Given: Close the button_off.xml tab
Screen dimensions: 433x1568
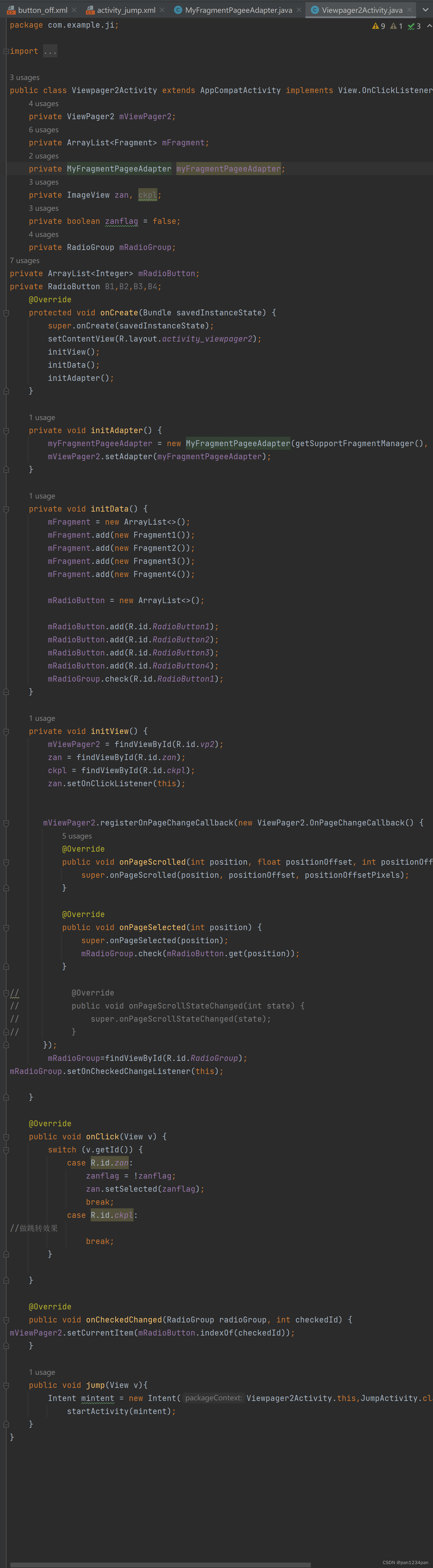Looking at the screenshot, I should (74, 10).
